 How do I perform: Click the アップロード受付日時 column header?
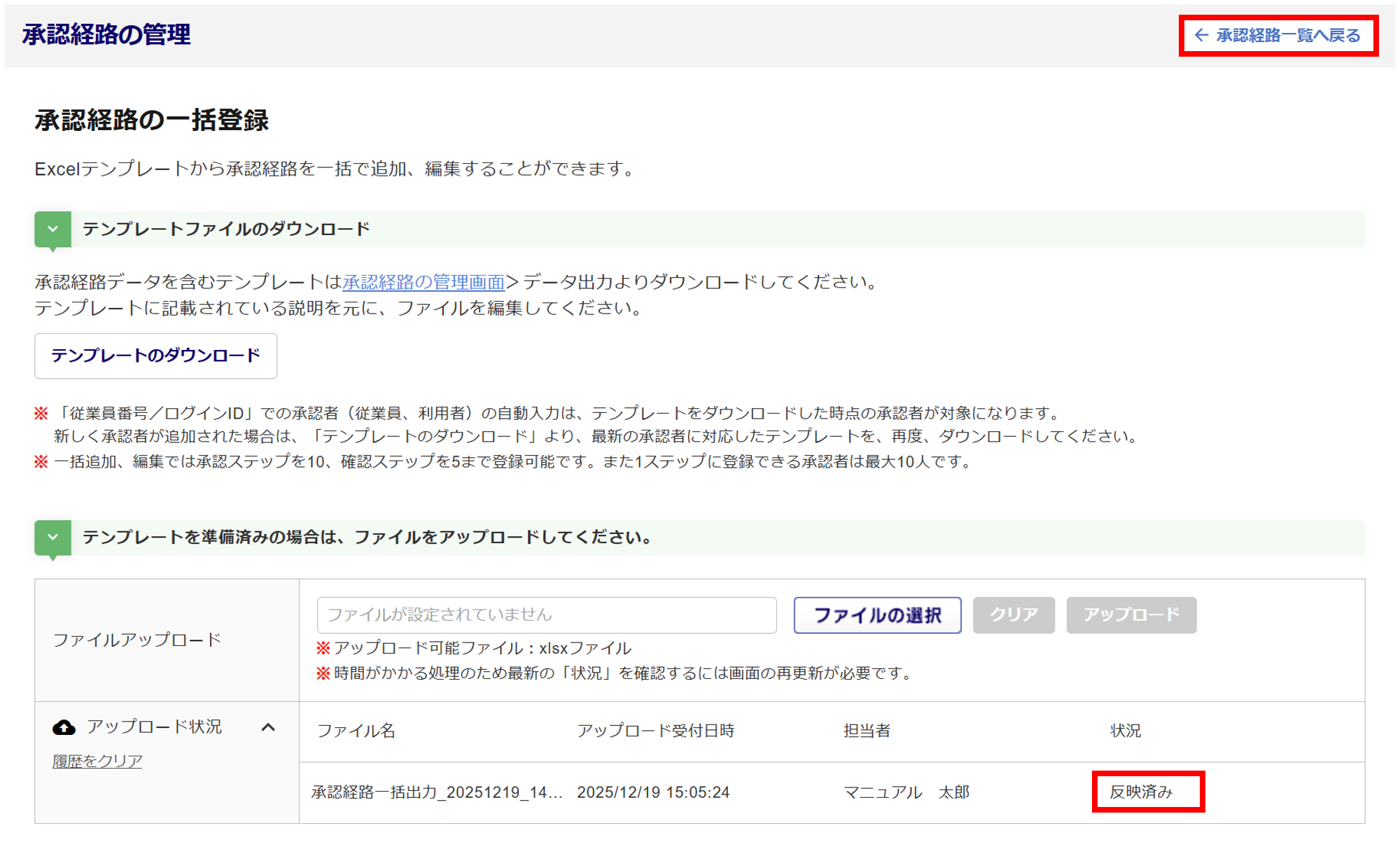(x=655, y=731)
